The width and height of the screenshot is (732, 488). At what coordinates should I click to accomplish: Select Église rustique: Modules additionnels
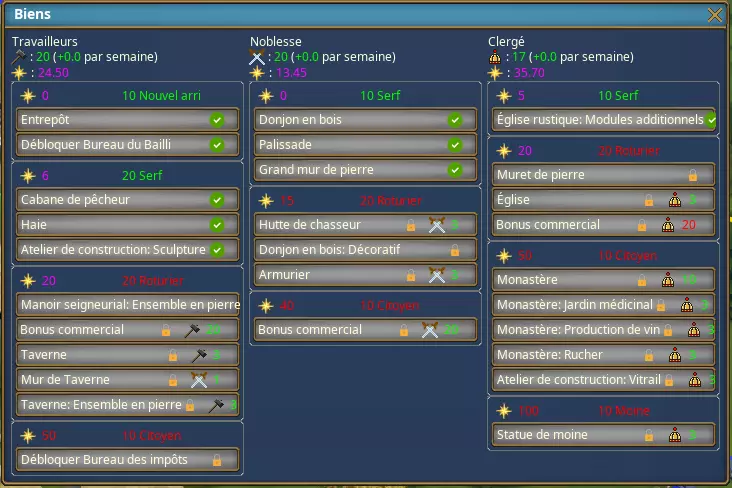604,120
